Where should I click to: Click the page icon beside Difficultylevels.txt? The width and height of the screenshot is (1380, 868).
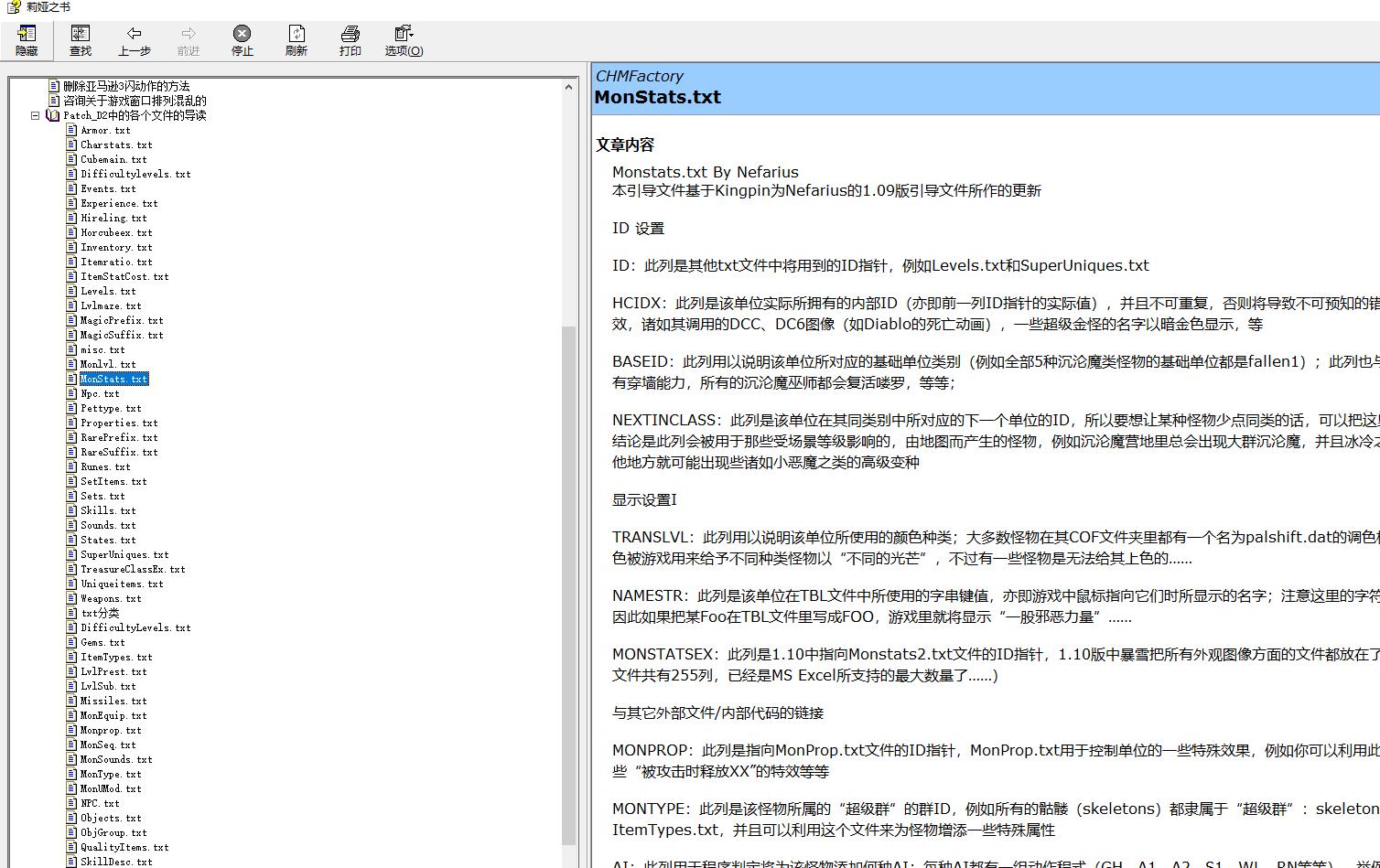(71, 174)
